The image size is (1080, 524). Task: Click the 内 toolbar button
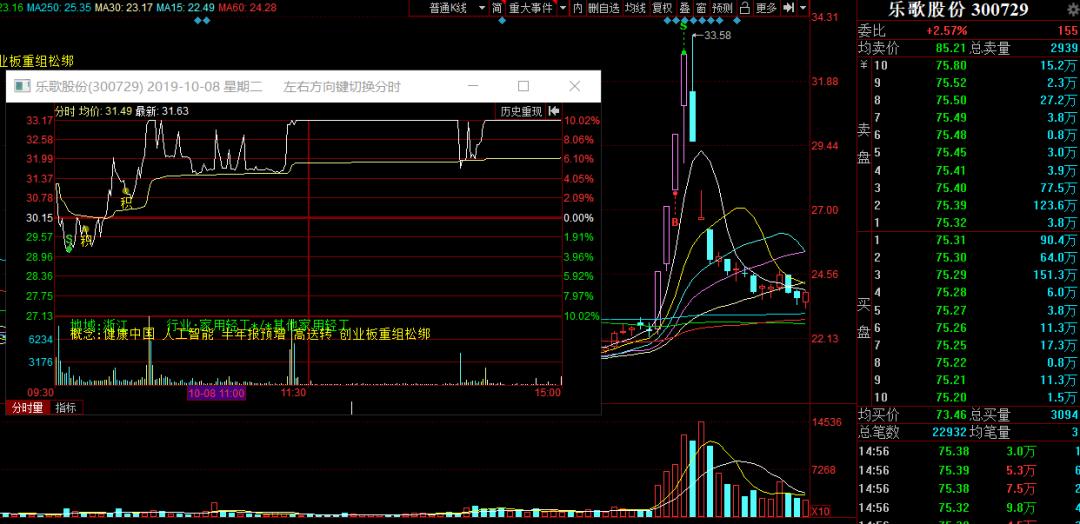coord(577,8)
